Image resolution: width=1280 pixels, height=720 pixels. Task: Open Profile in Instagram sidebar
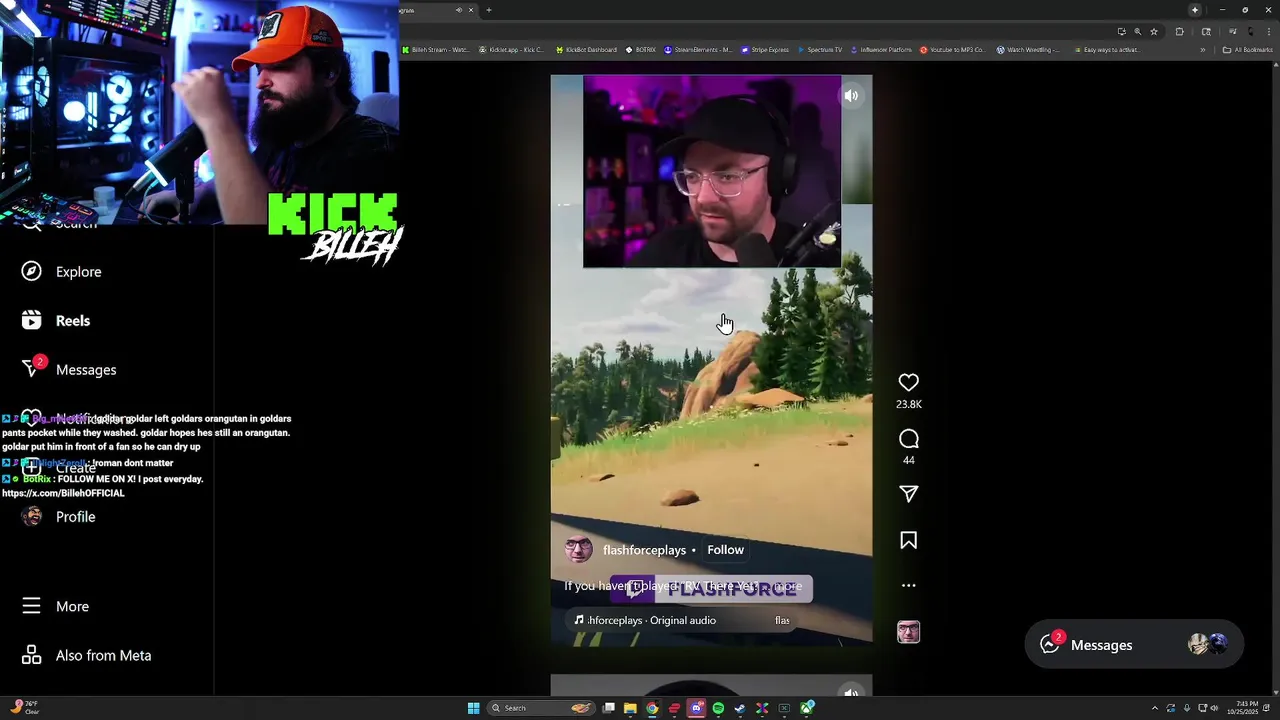(75, 517)
